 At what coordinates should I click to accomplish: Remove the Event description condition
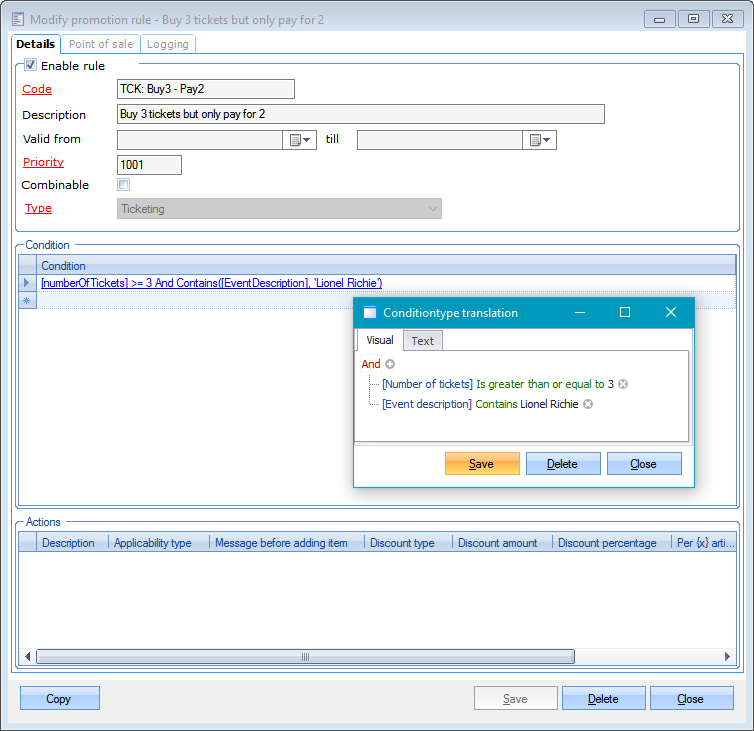click(588, 404)
